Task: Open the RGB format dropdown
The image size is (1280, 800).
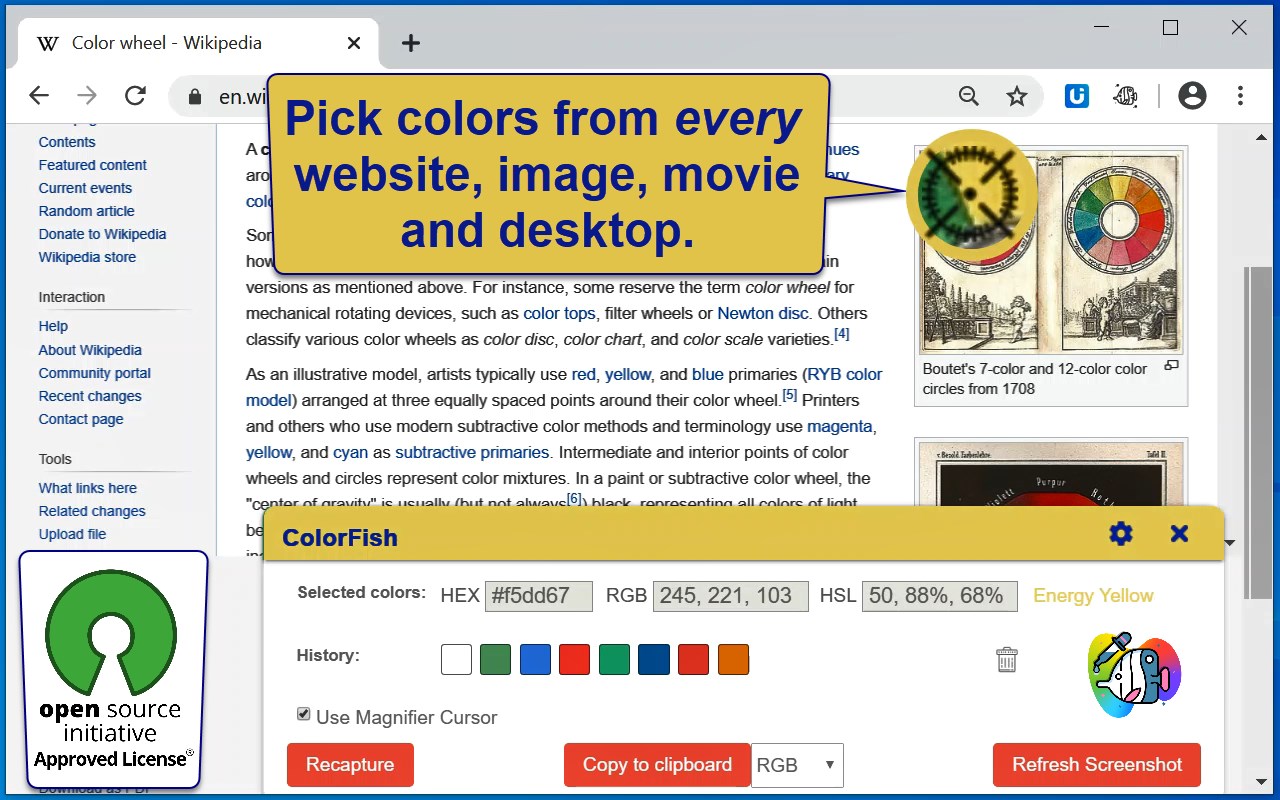Action: pyautogui.click(x=797, y=765)
